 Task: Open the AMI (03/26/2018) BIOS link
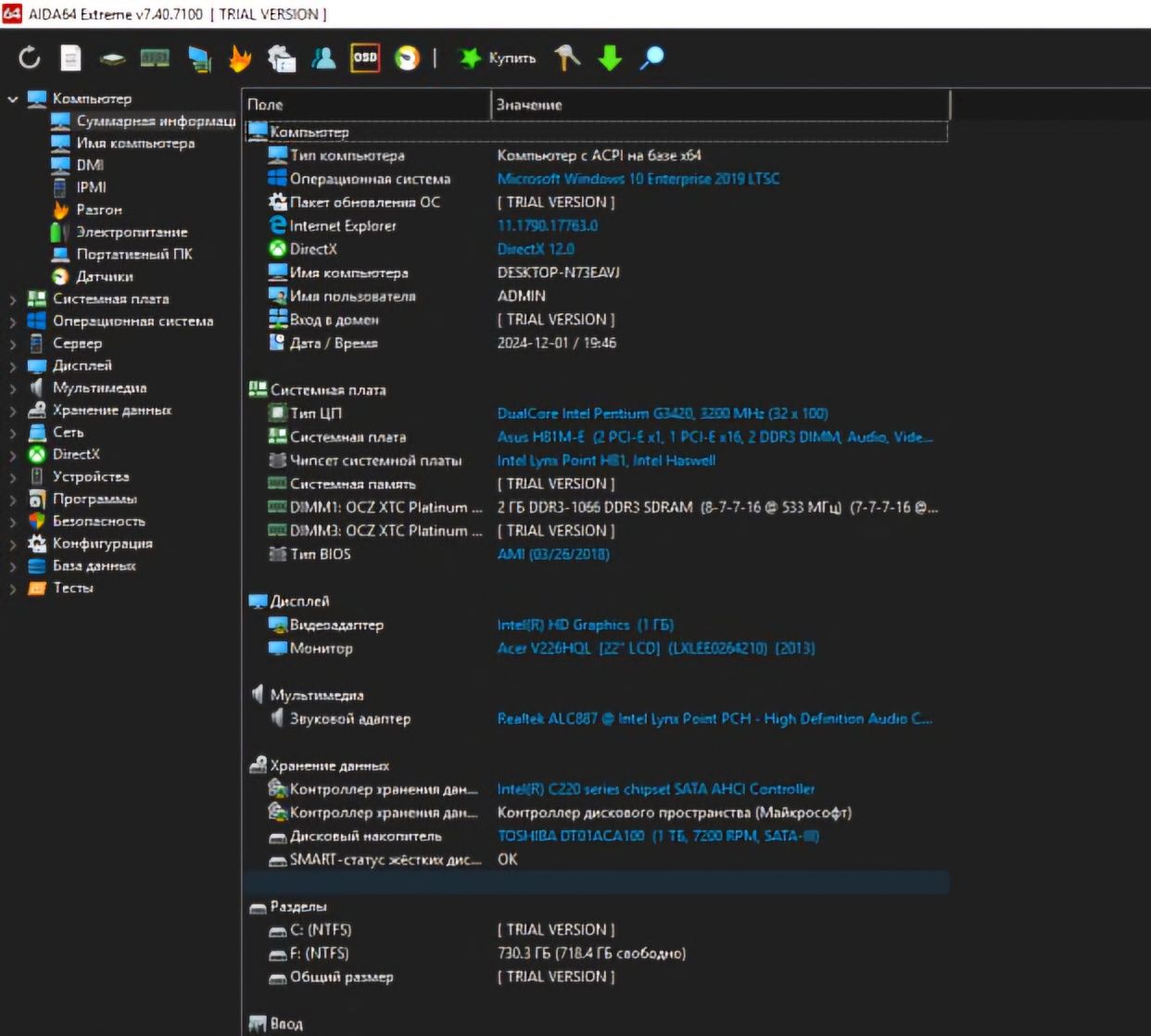coord(553,554)
